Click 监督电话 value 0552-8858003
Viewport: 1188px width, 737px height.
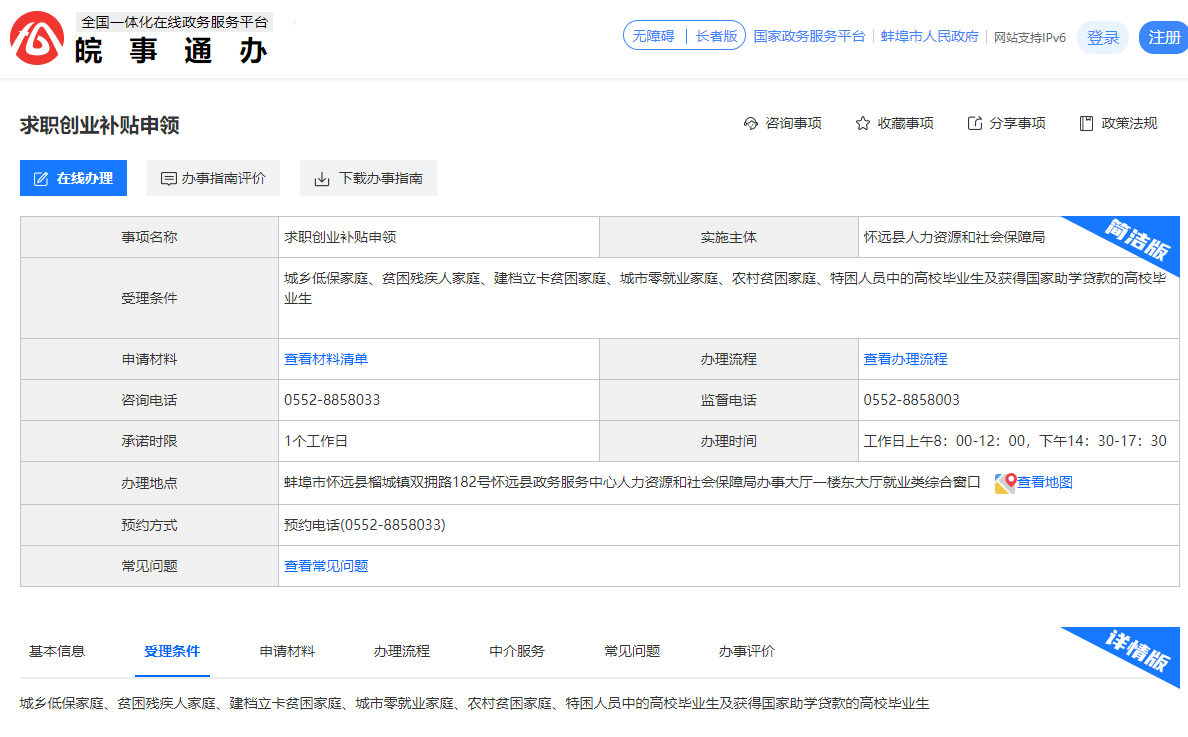click(x=911, y=400)
